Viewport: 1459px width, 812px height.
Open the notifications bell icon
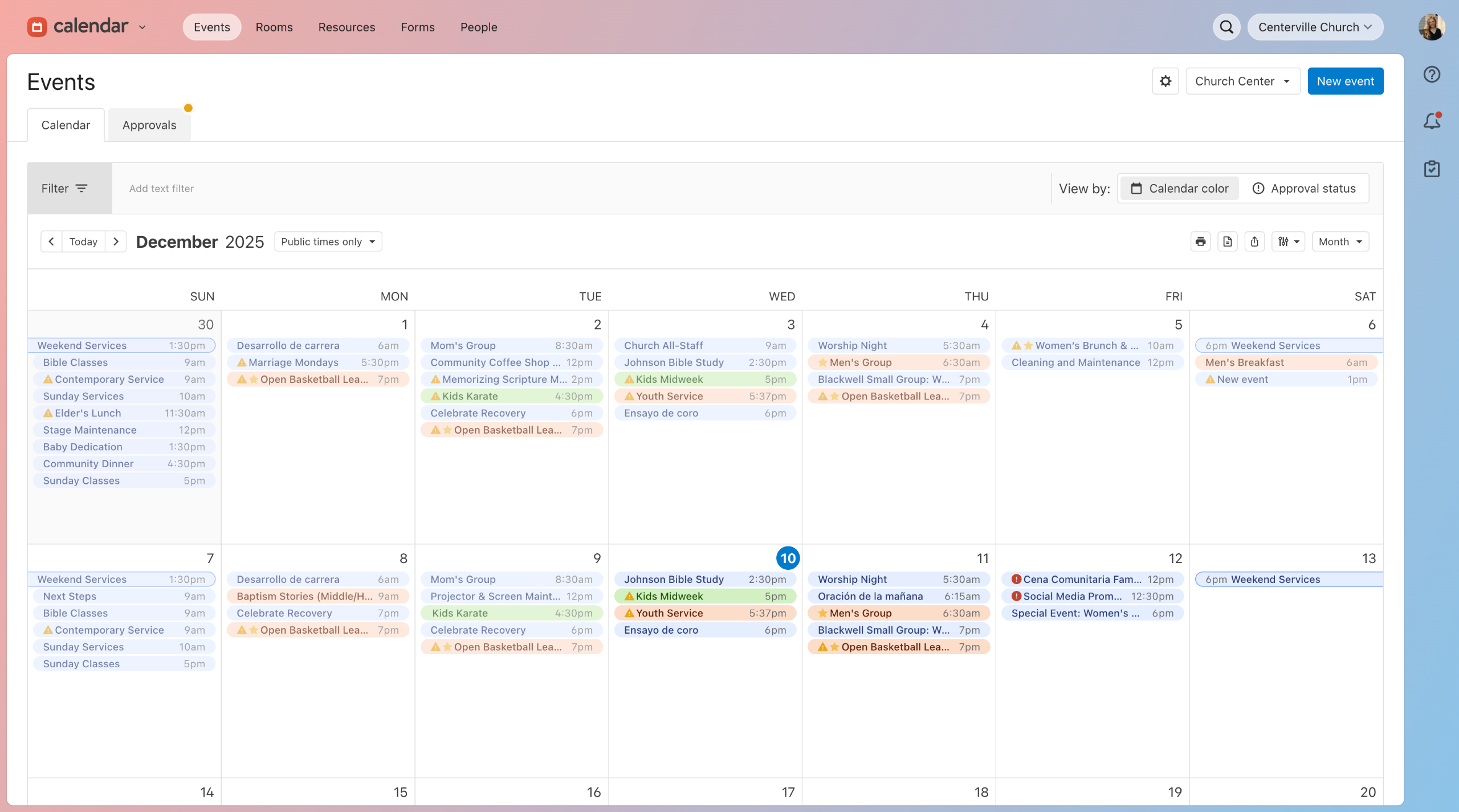[1432, 121]
